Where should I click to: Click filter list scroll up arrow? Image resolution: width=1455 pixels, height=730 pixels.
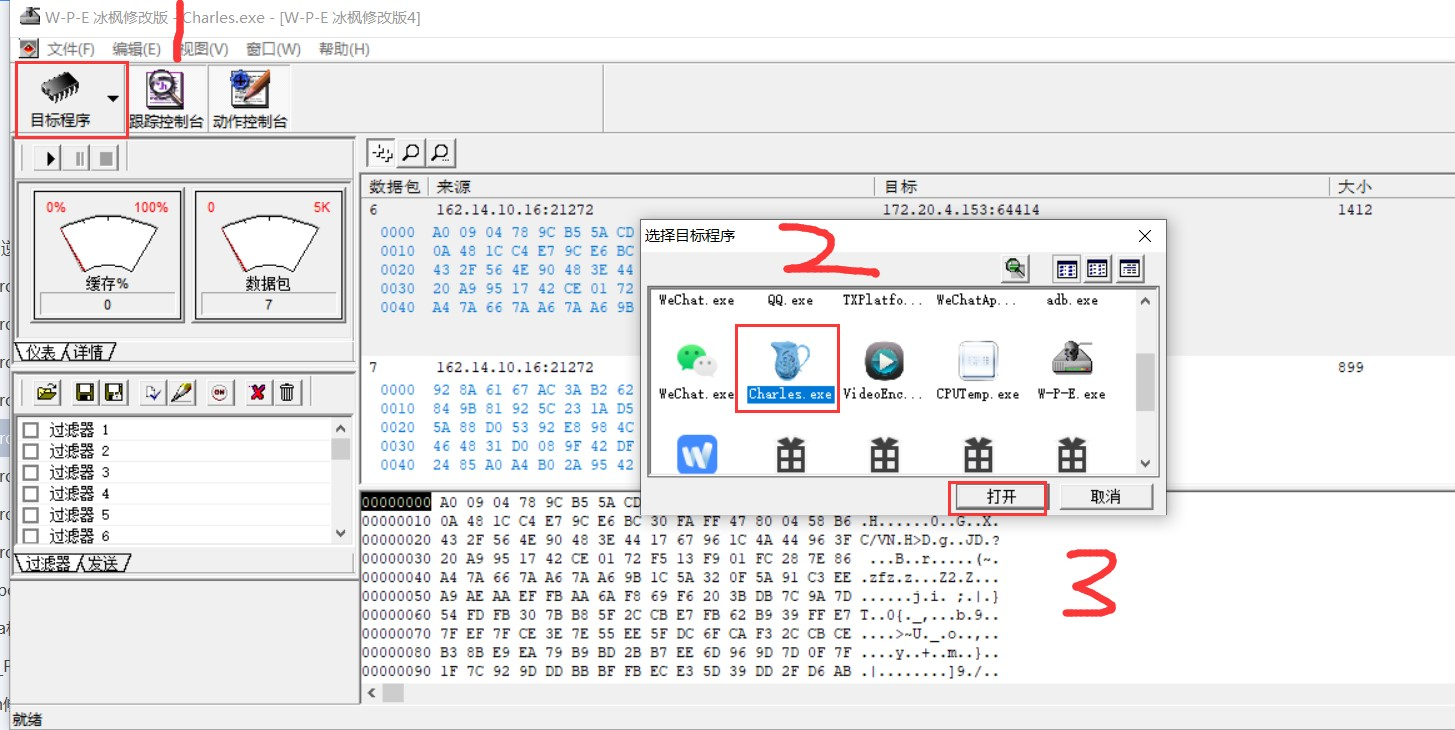point(341,428)
